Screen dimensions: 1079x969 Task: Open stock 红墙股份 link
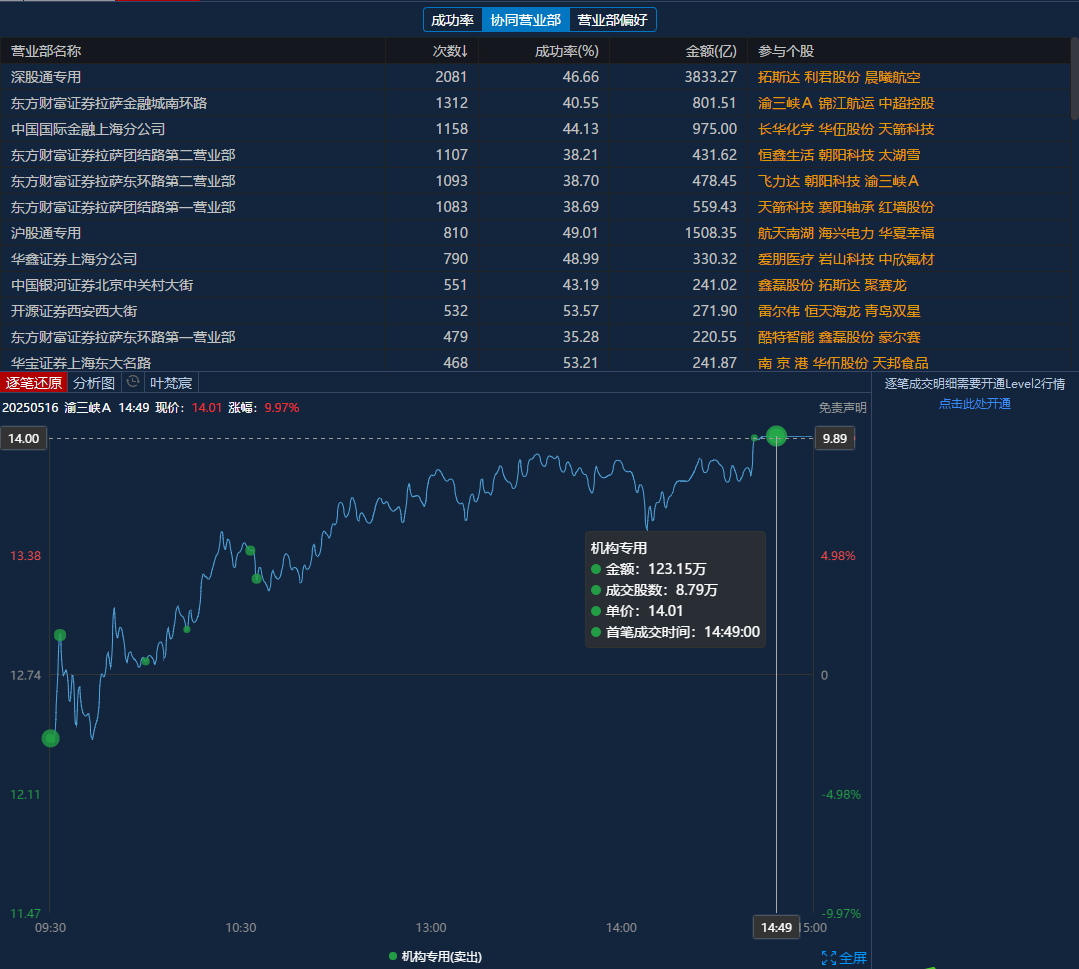[x=906, y=207]
